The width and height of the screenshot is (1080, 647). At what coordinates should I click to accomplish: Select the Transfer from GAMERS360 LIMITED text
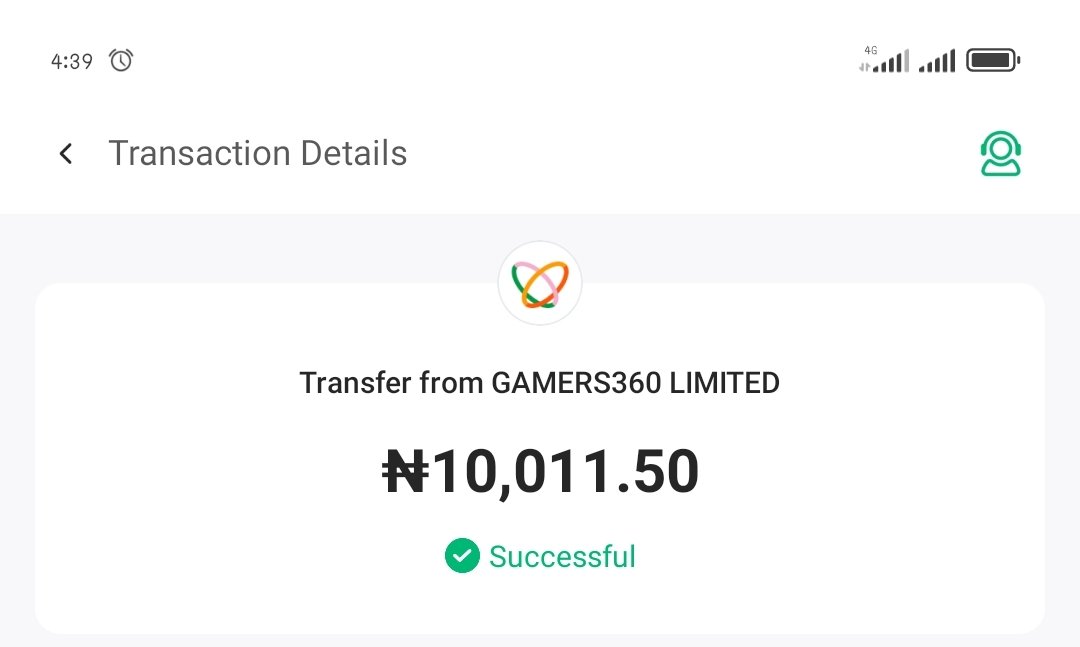tap(540, 383)
